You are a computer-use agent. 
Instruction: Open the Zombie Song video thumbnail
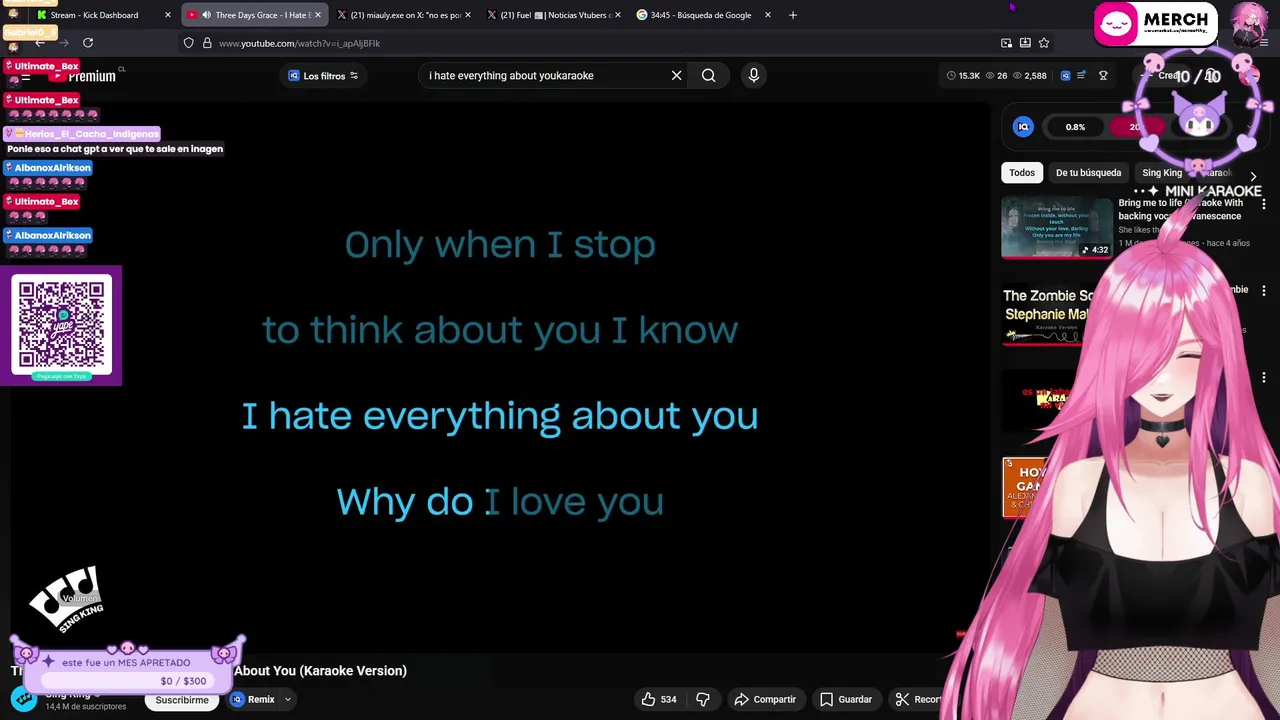point(1050,315)
